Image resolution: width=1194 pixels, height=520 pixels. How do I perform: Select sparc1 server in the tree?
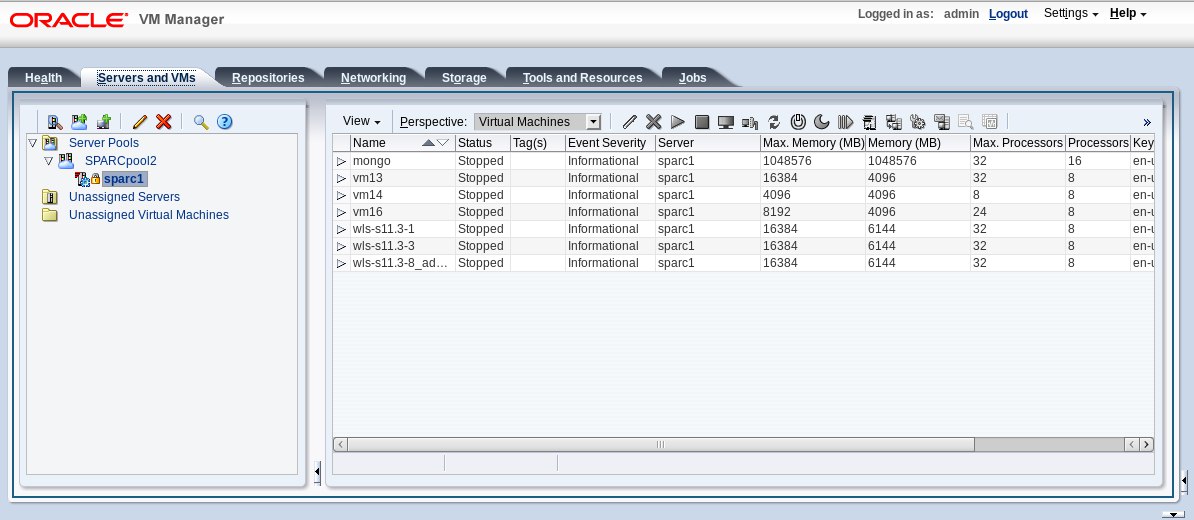(124, 179)
